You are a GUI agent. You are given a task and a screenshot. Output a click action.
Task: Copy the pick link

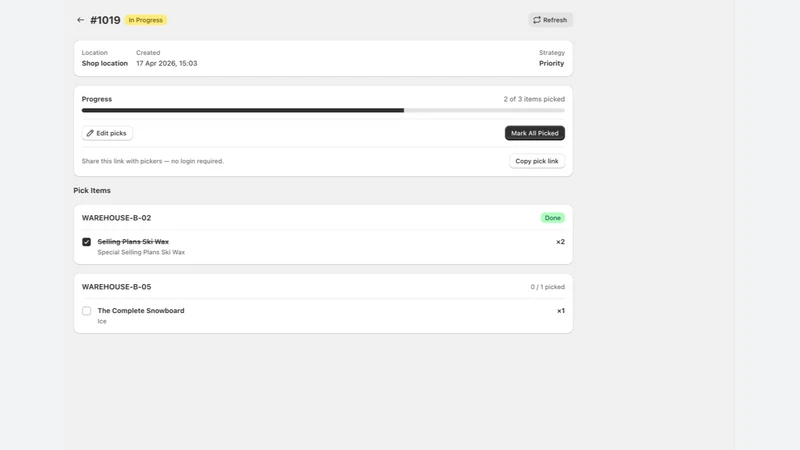pyautogui.click(x=537, y=161)
